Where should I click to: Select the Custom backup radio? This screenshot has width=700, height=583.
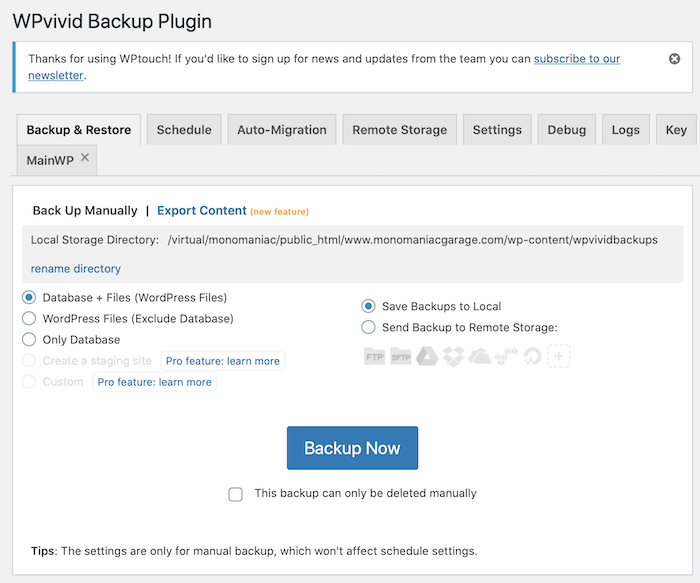(29, 381)
